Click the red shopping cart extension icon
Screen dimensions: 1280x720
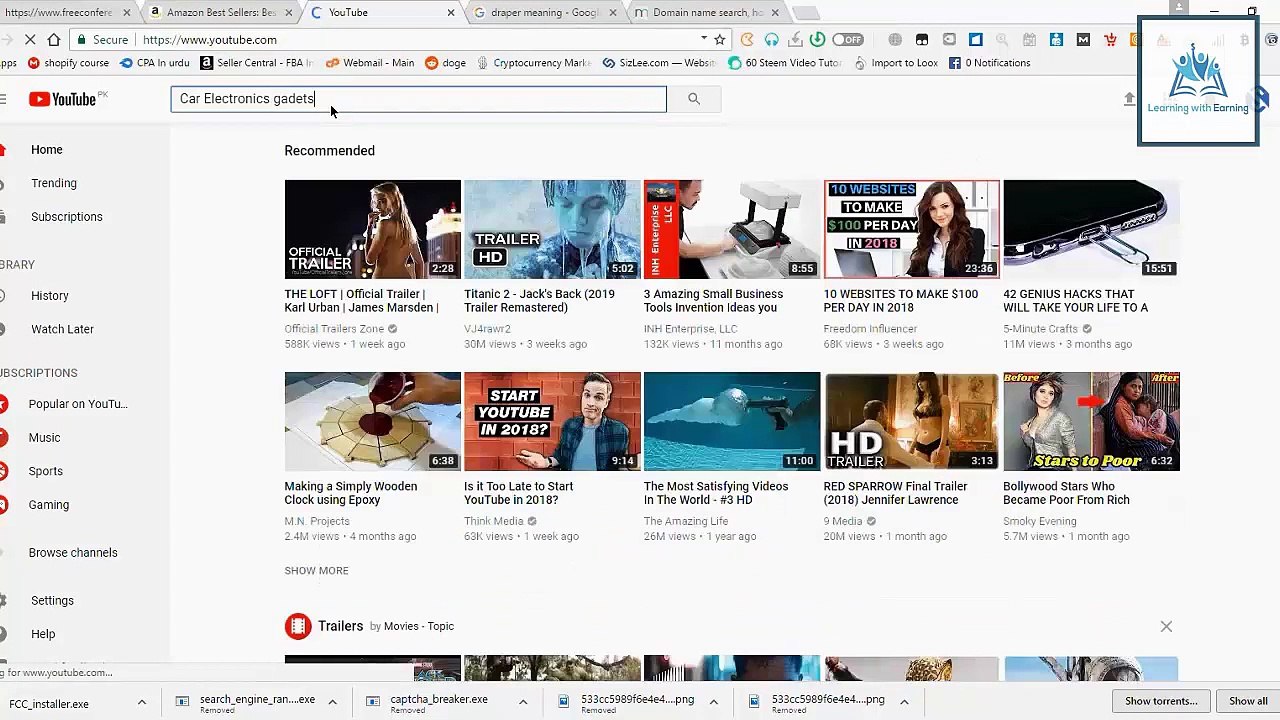[x=1110, y=40]
